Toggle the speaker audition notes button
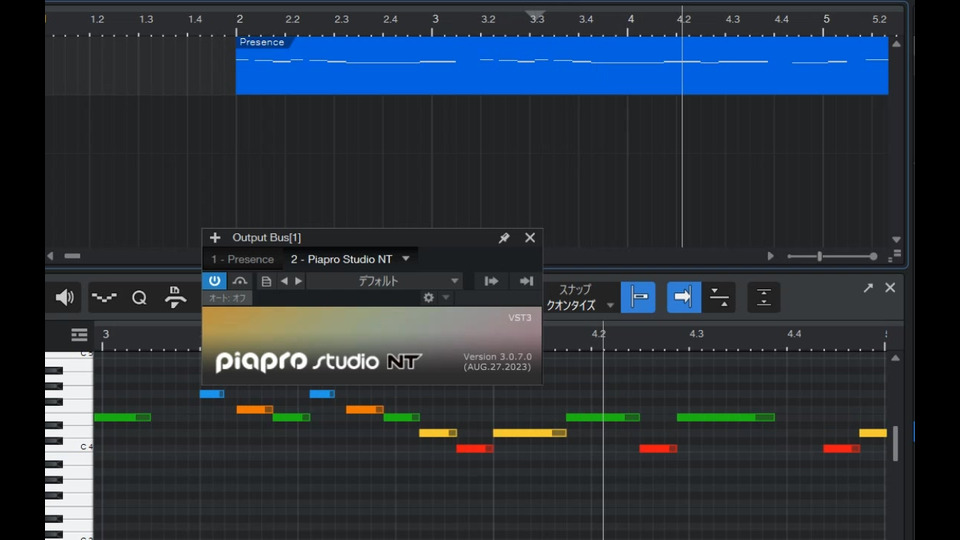Screen dimensions: 960x540 click(64, 298)
